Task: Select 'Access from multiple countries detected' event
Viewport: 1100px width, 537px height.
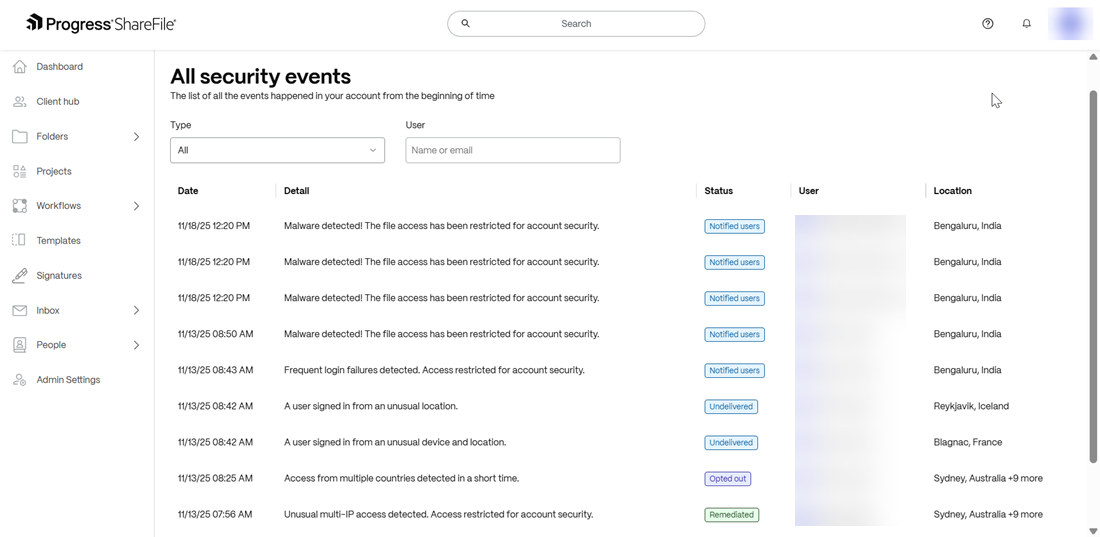Action: [401, 479]
